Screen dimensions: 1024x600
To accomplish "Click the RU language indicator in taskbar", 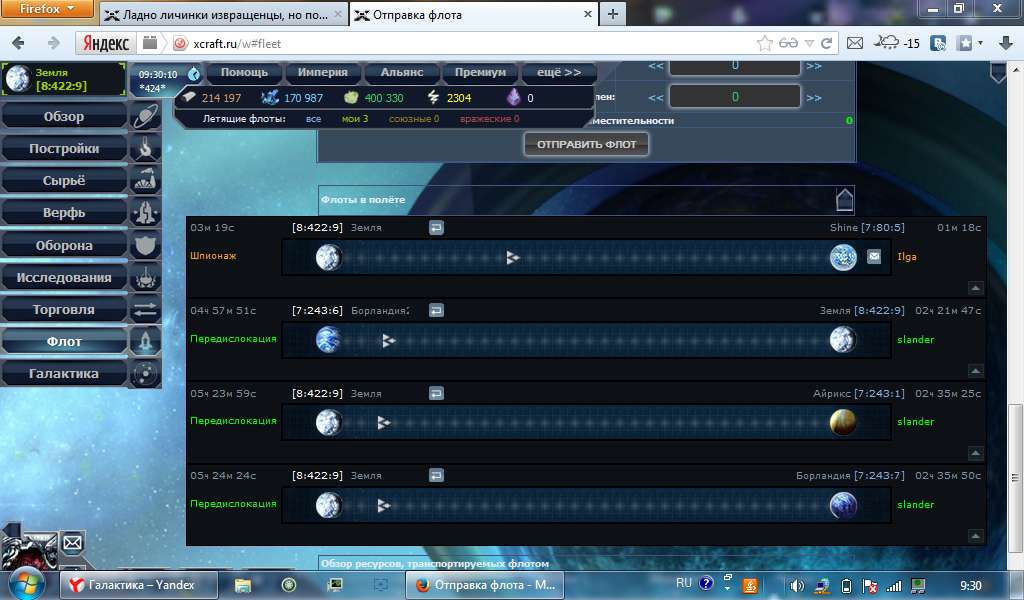I will pos(684,583).
